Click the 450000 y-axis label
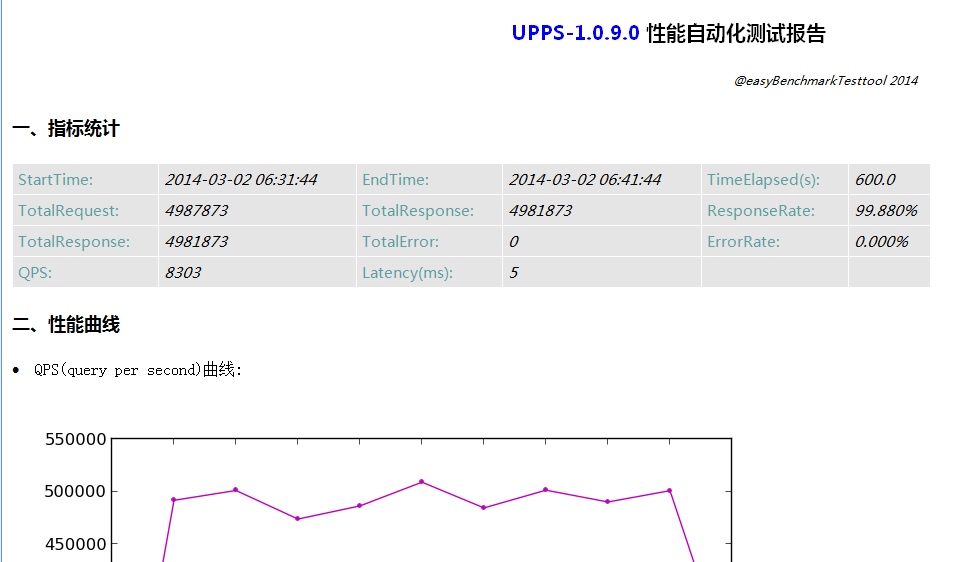Screen dimensions: 969x562 tap(76, 543)
